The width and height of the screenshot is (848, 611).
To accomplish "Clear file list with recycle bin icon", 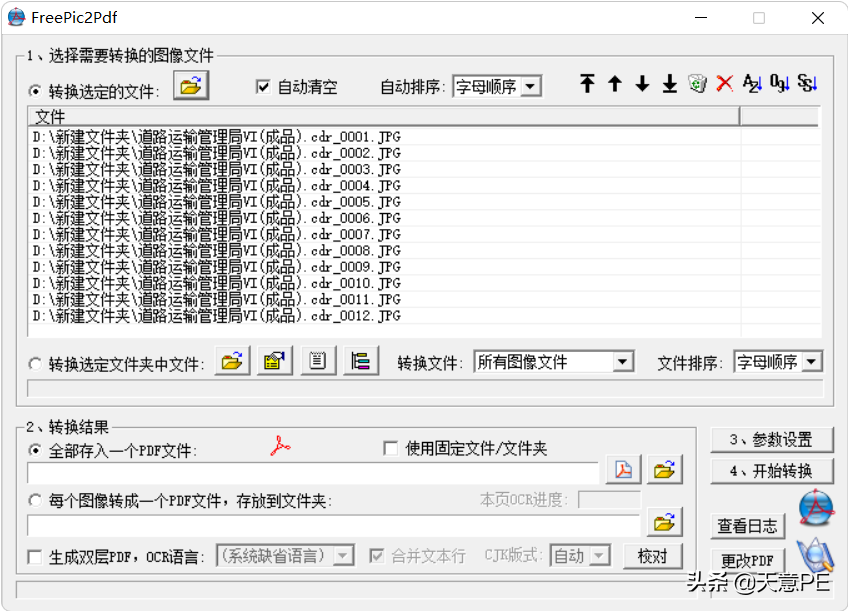I will pos(697,84).
